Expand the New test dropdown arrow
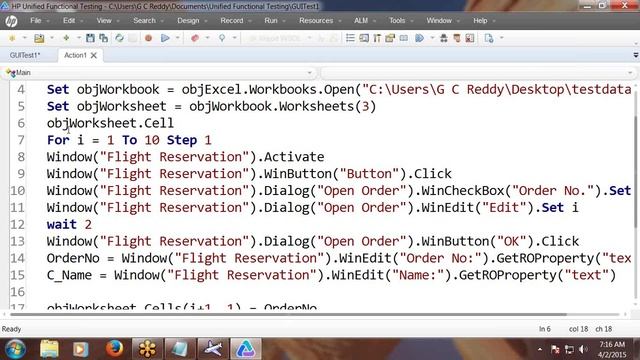640x360 pixels. [x=24, y=38]
